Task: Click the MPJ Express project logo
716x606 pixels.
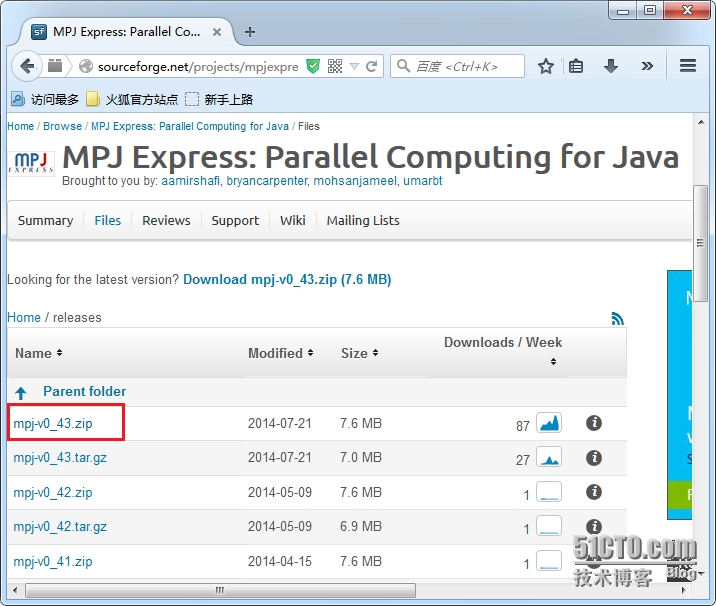Action: (x=31, y=163)
